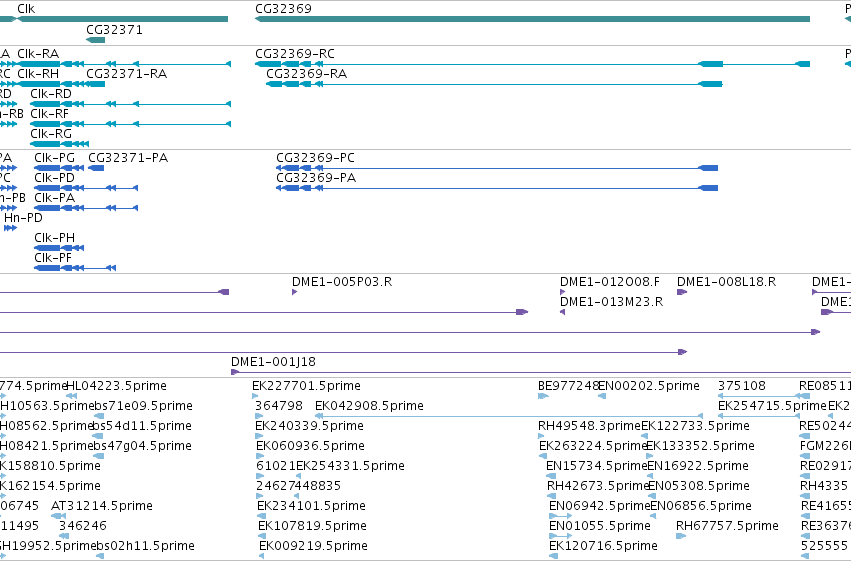
Task: Click EST RH67757.5prime
Action: tap(727, 526)
